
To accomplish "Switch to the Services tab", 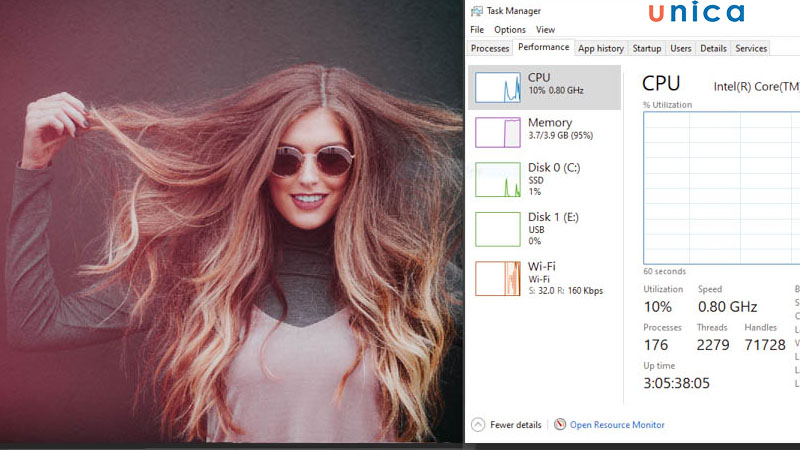I will point(751,48).
